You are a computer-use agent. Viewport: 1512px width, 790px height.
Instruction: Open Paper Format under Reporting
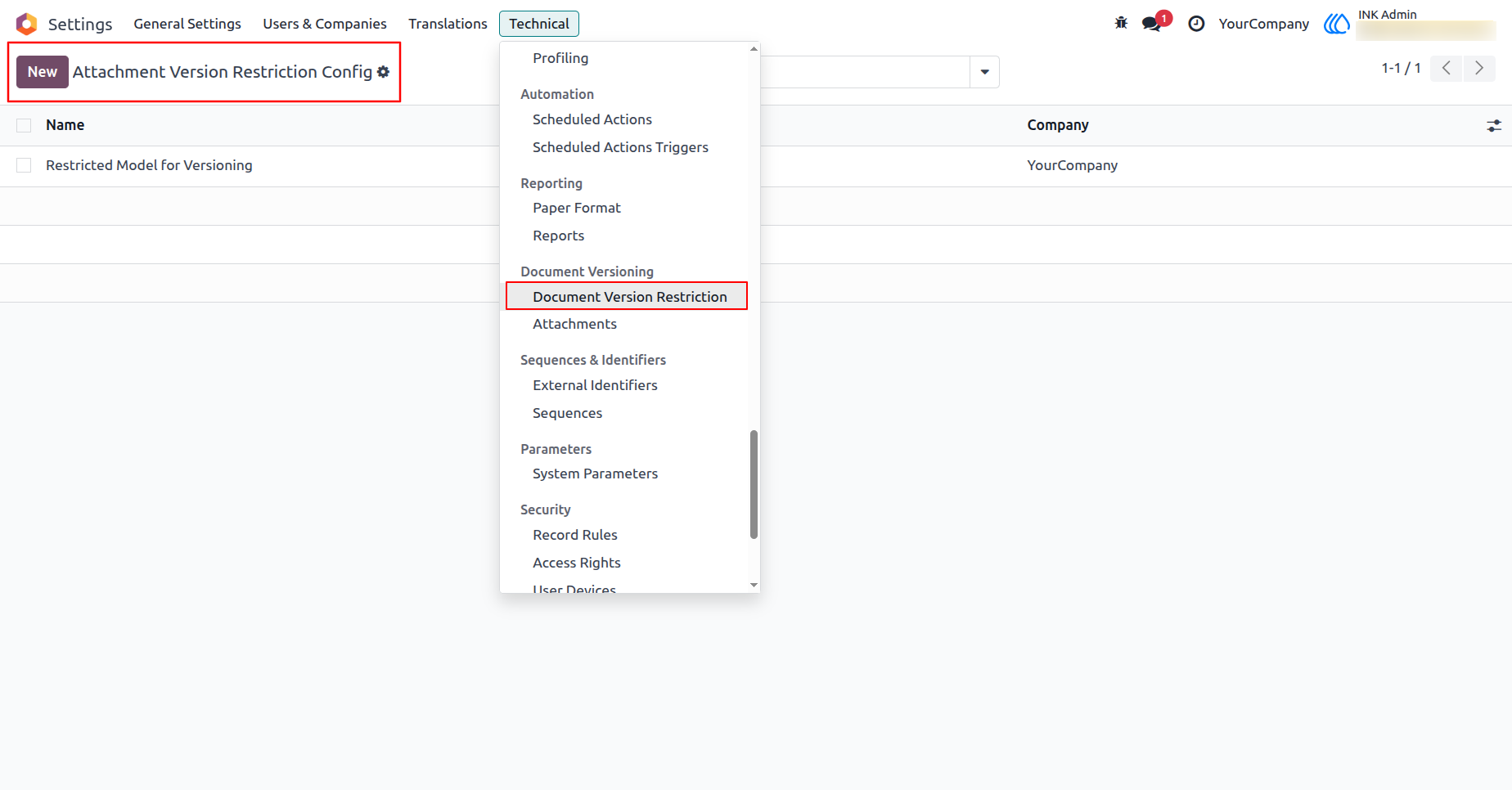[x=577, y=208]
